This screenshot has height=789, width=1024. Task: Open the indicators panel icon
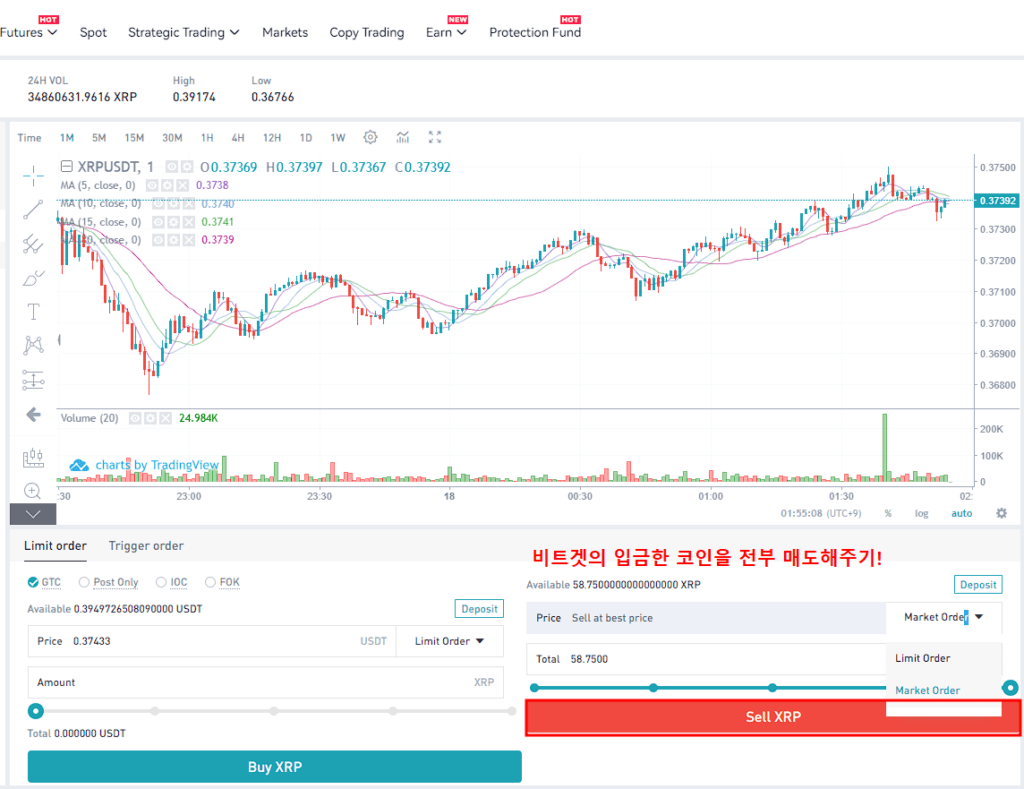pos(404,137)
